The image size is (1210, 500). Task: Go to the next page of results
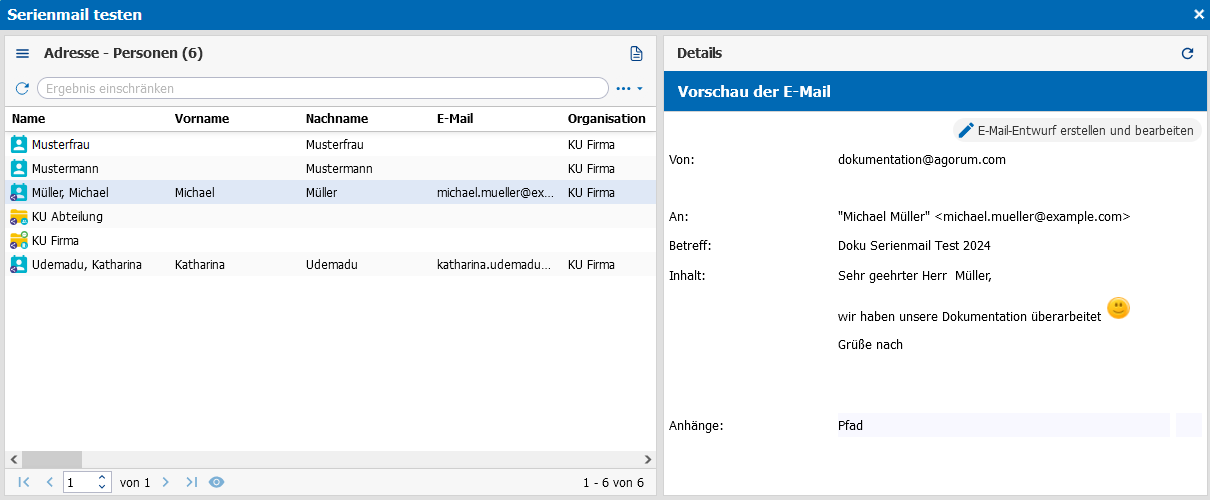(x=166, y=482)
